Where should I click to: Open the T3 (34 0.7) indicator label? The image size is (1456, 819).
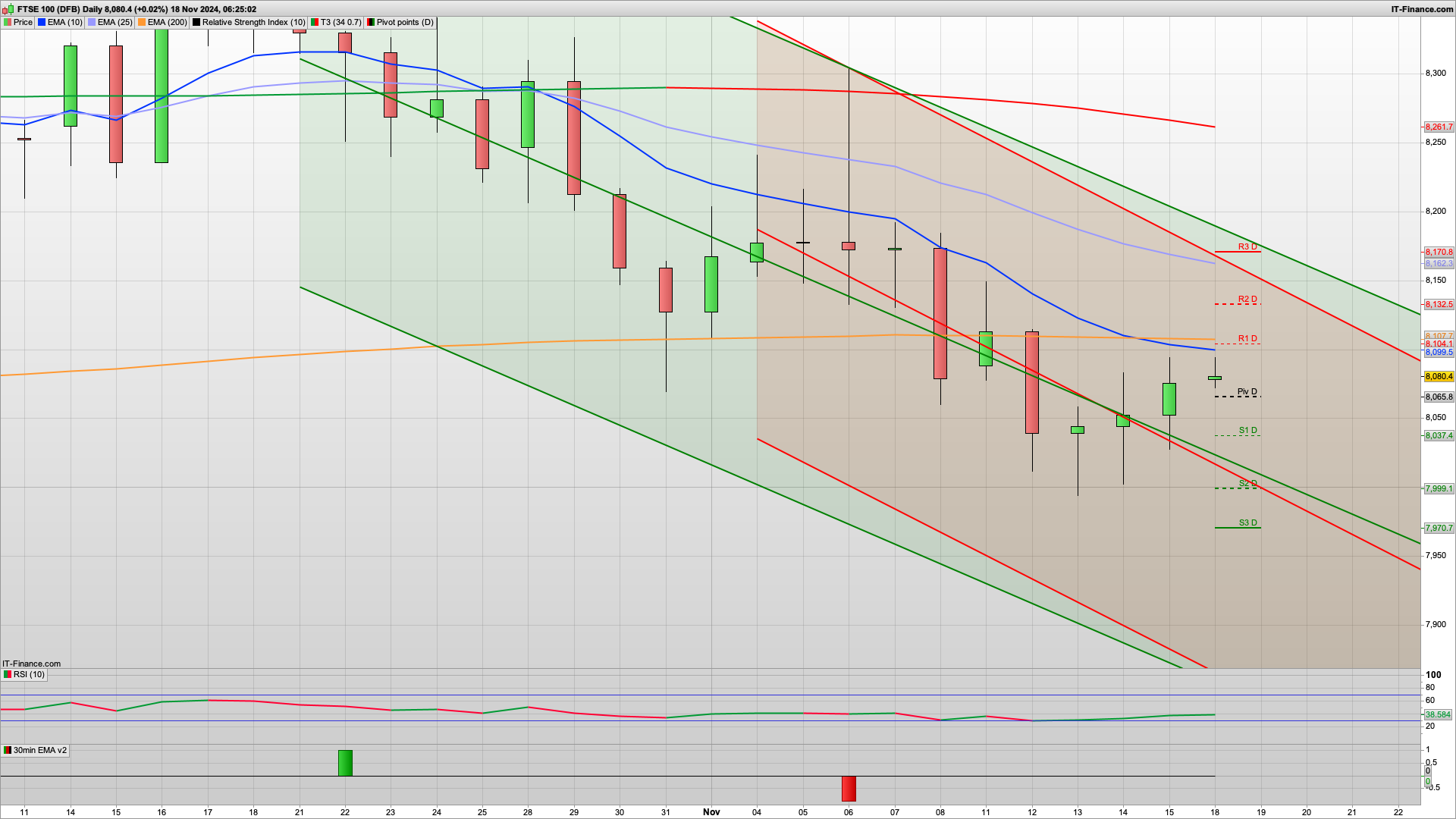tap(341, 22)
